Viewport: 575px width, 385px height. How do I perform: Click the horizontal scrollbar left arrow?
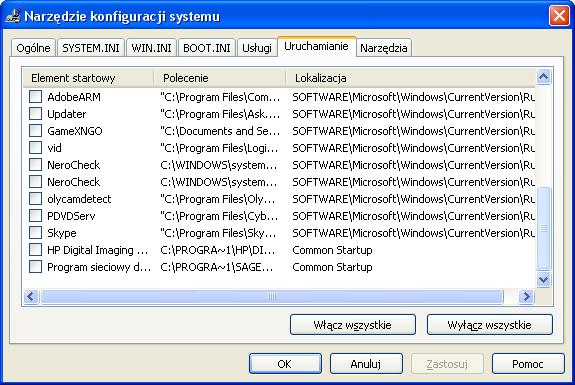pyautogui.click(x=31, y=296)
